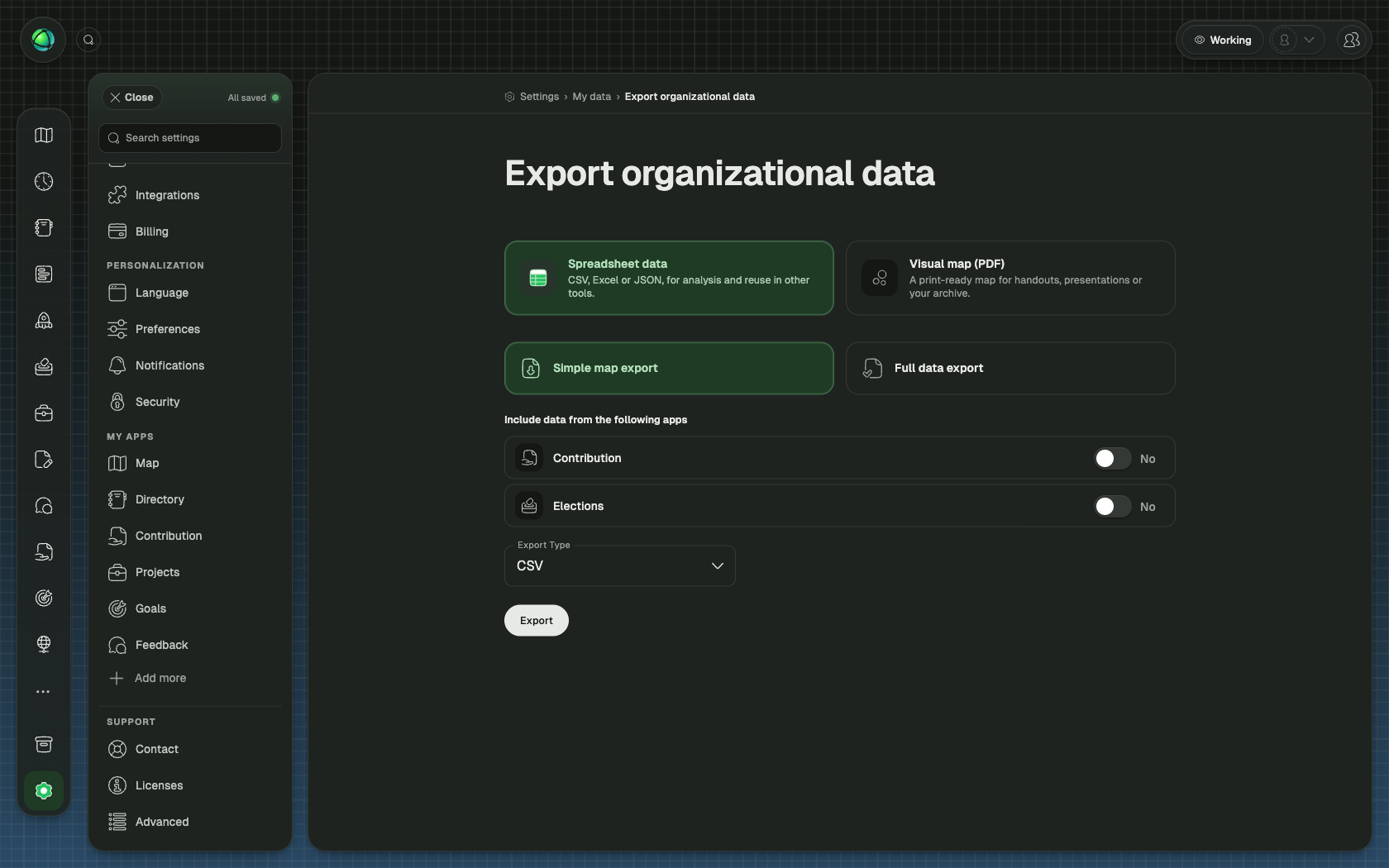Open the archive box icon in the left rail
Image resolution: width=1389 pixels, height=868 pixels.
click(44, 745)
